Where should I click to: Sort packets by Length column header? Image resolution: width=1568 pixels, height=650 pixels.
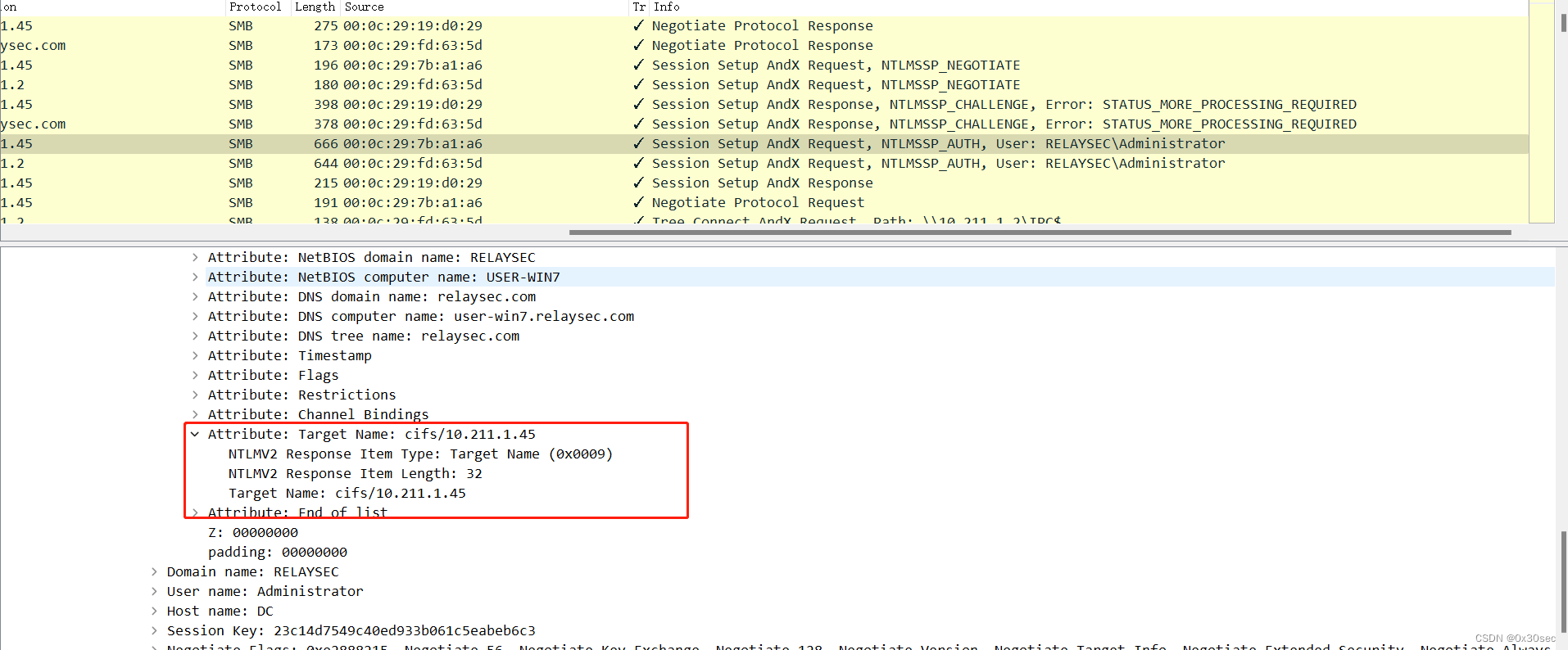315,7
